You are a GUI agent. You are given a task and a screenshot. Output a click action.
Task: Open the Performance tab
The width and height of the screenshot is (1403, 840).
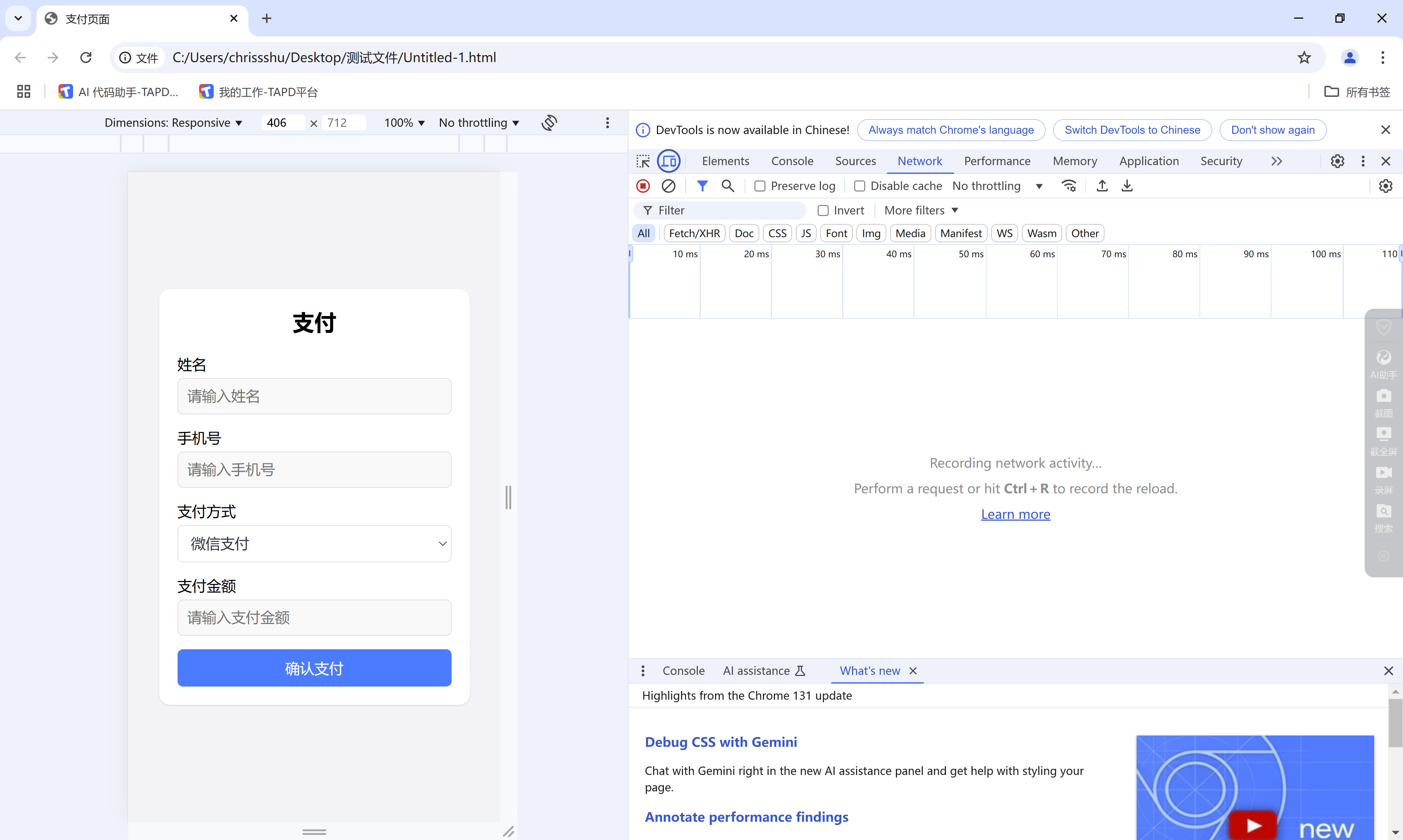click(997, 161)
